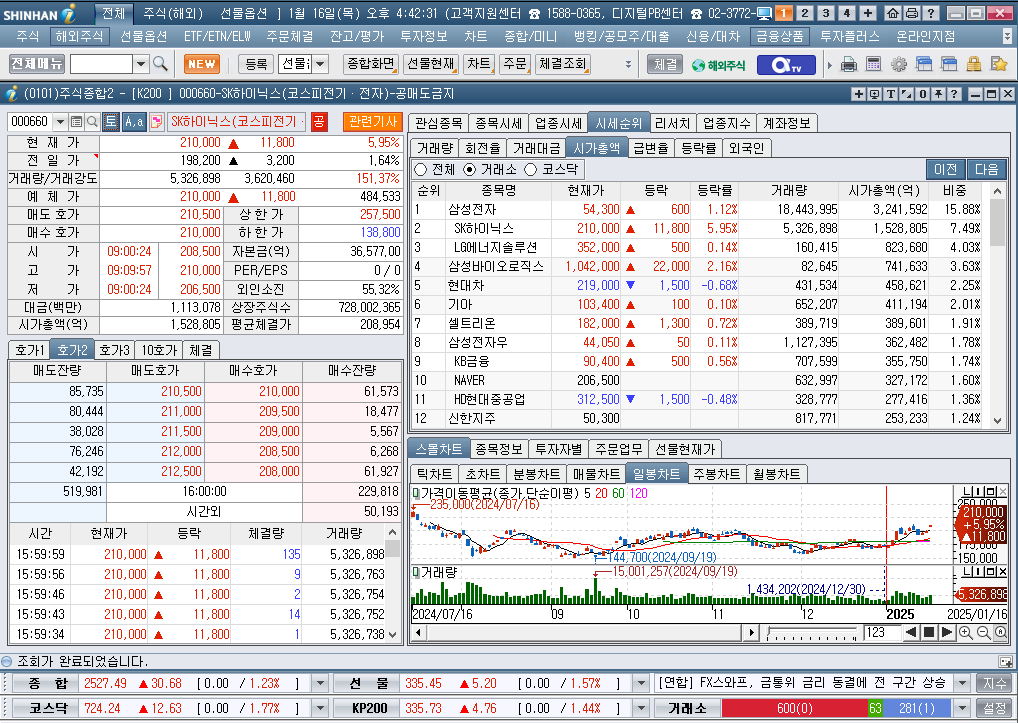Click the T icon in the 주식종합2 title bar
Image resolution: width=1018 pixels, height=723 pixels.
pyautogui.click(x=890, y=94)
